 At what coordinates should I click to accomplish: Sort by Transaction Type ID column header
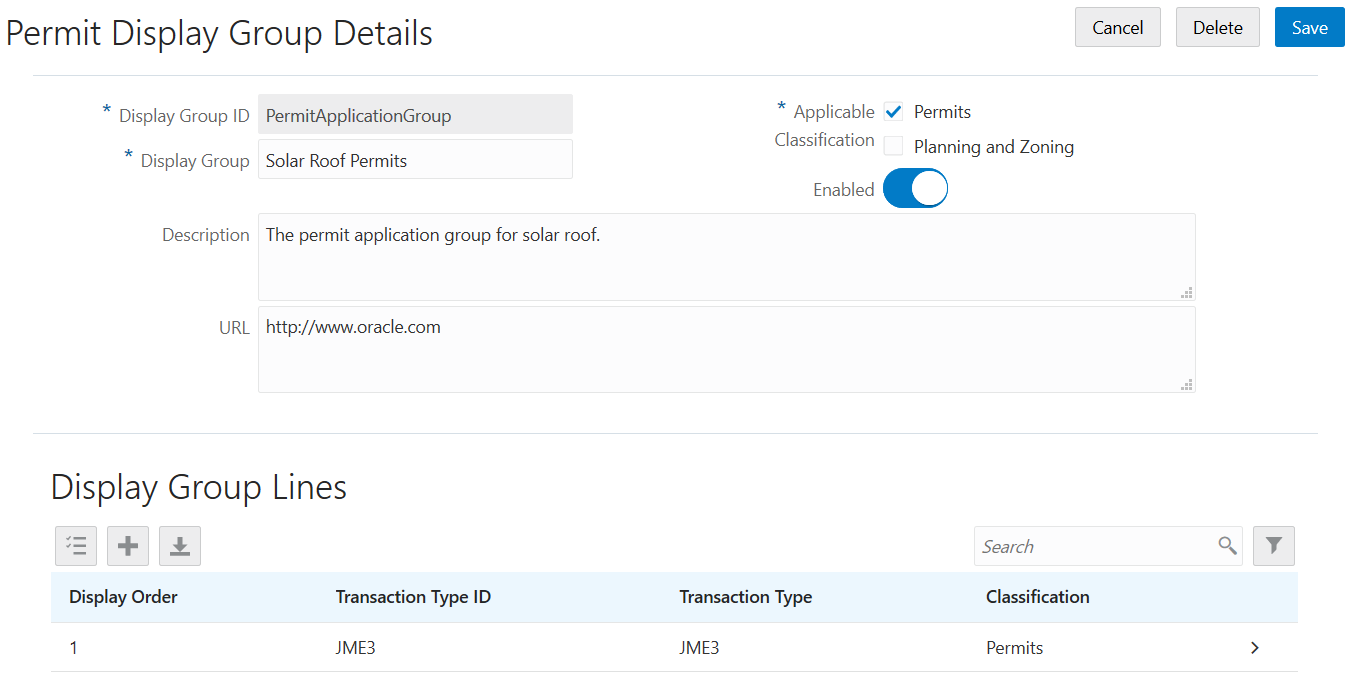(413, 597)
